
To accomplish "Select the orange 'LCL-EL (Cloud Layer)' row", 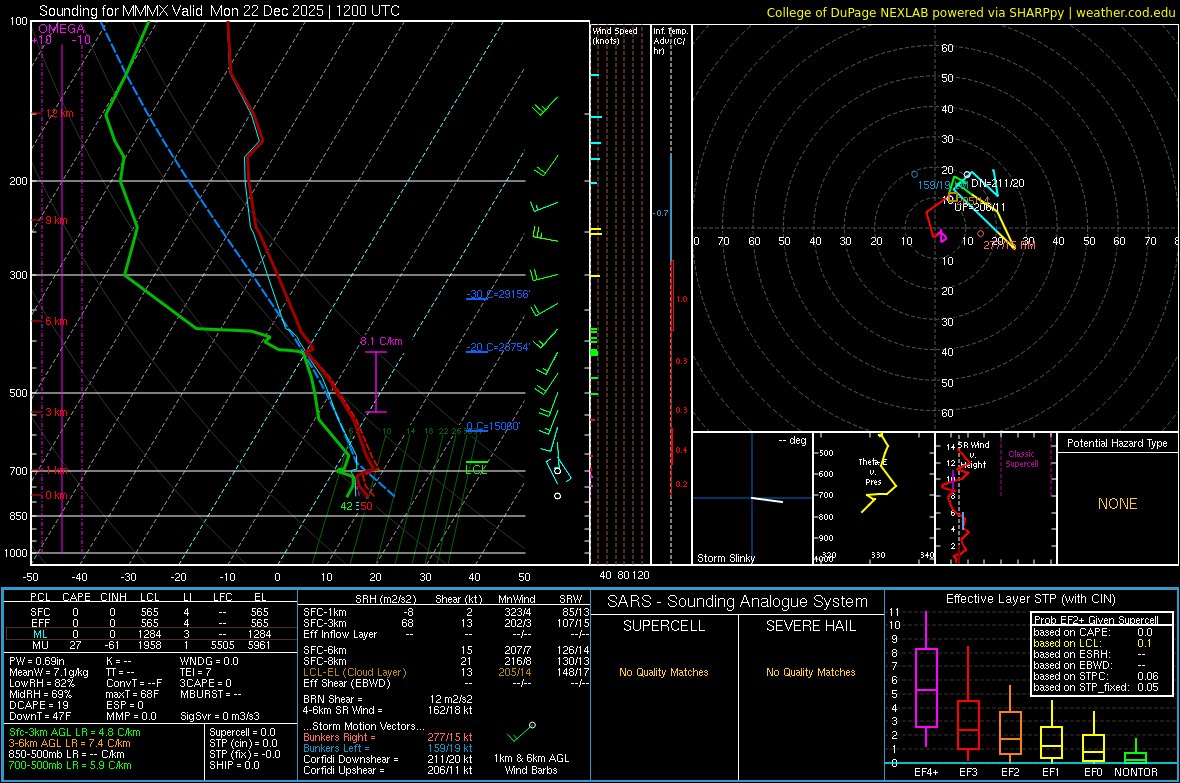I will [446, 672].
